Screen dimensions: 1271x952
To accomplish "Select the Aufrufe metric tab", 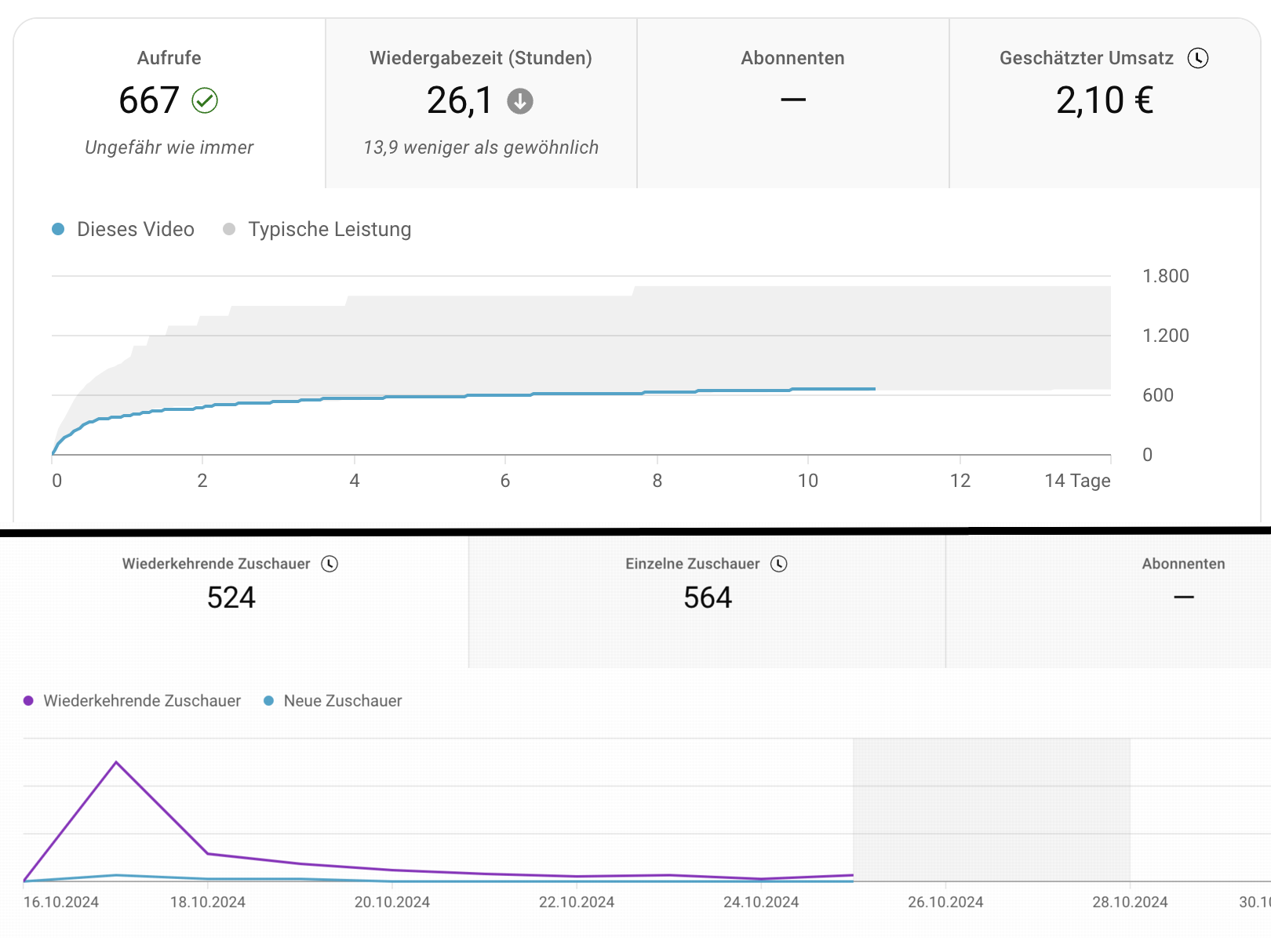I will [169, 102].
